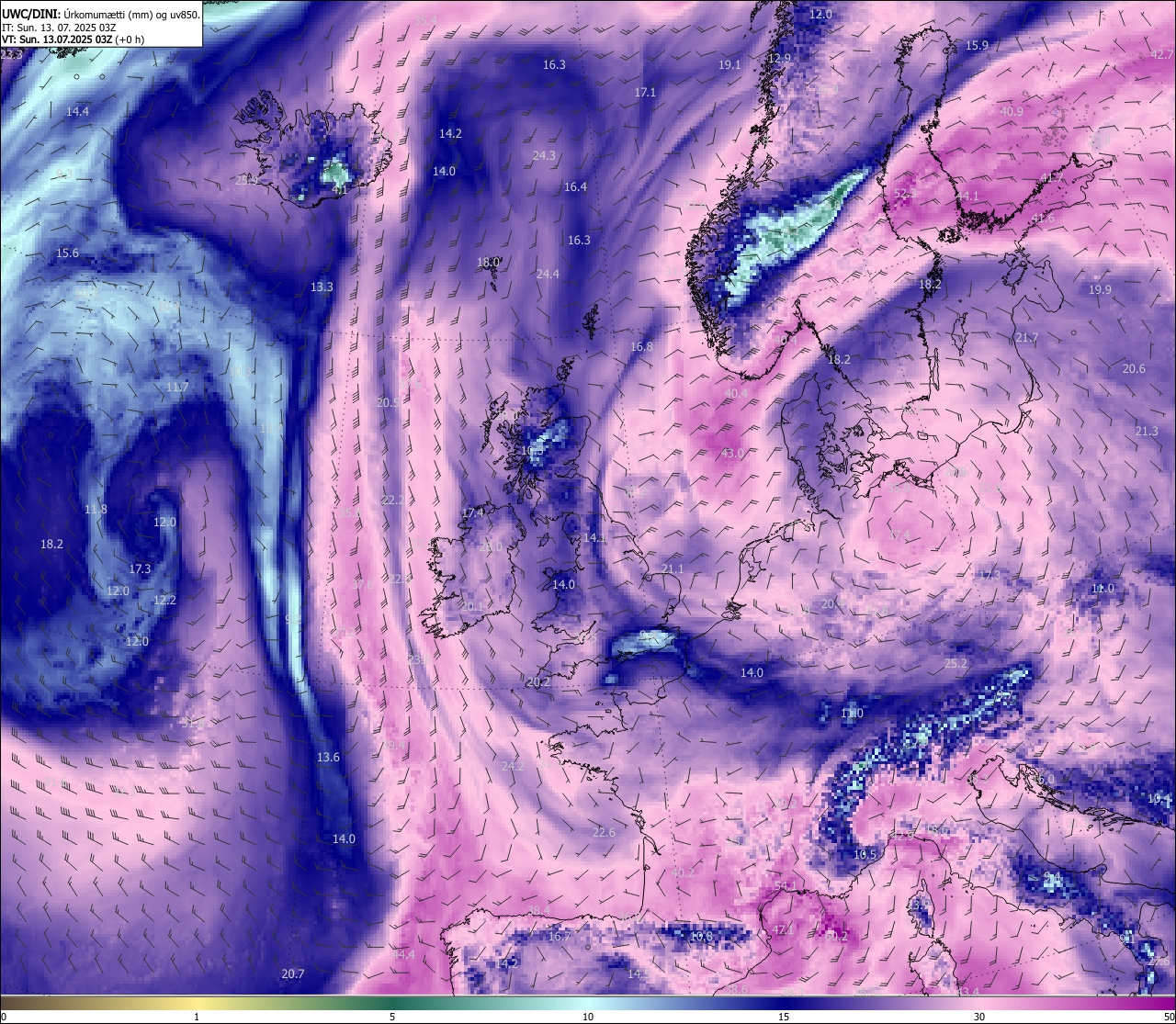Click the 16.4 value on the map
Viewport: 1176px width, 1024px height.
(x=575, y=186)
